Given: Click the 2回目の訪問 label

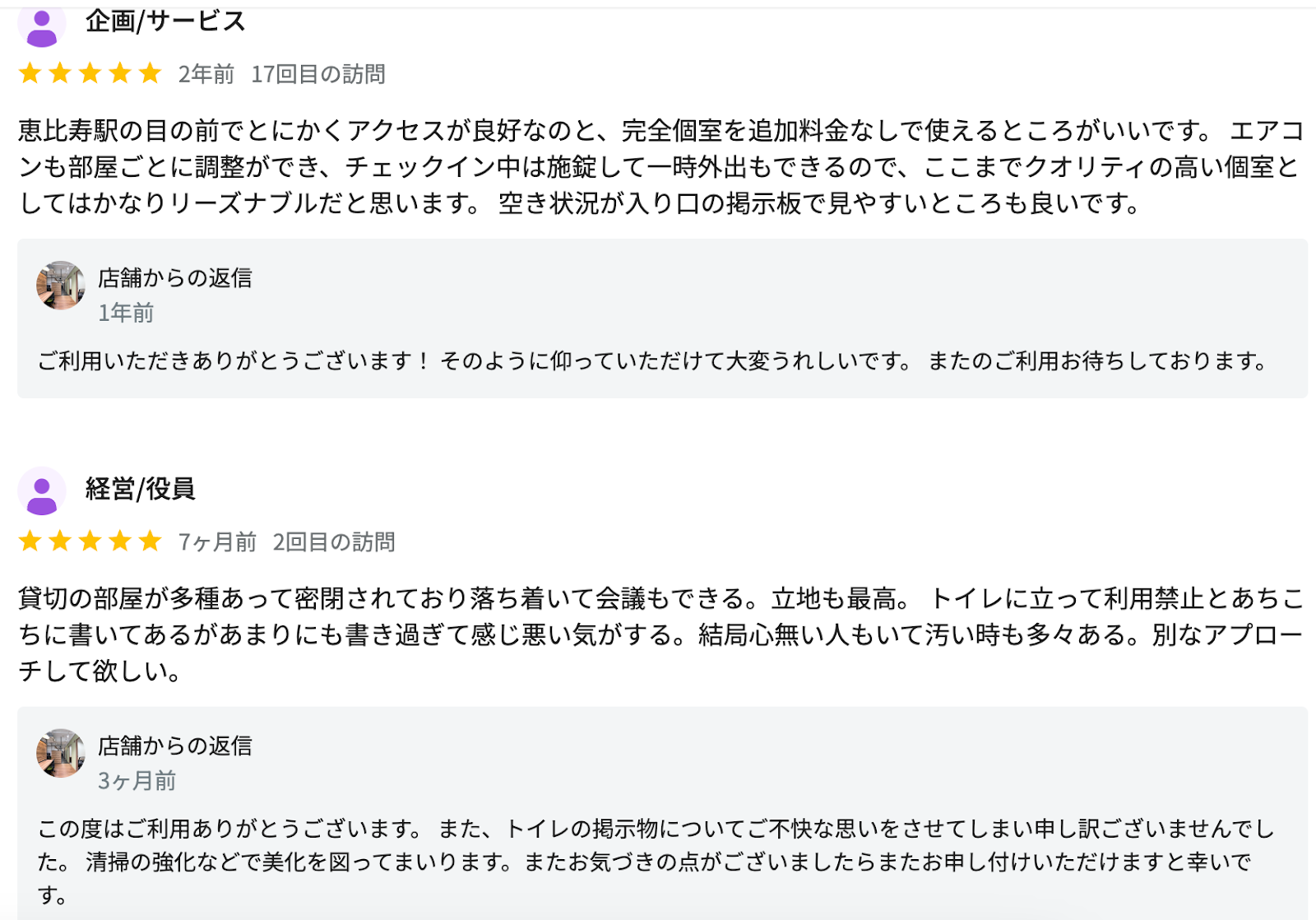Looking at the screenshot, I should pos(334,541).
